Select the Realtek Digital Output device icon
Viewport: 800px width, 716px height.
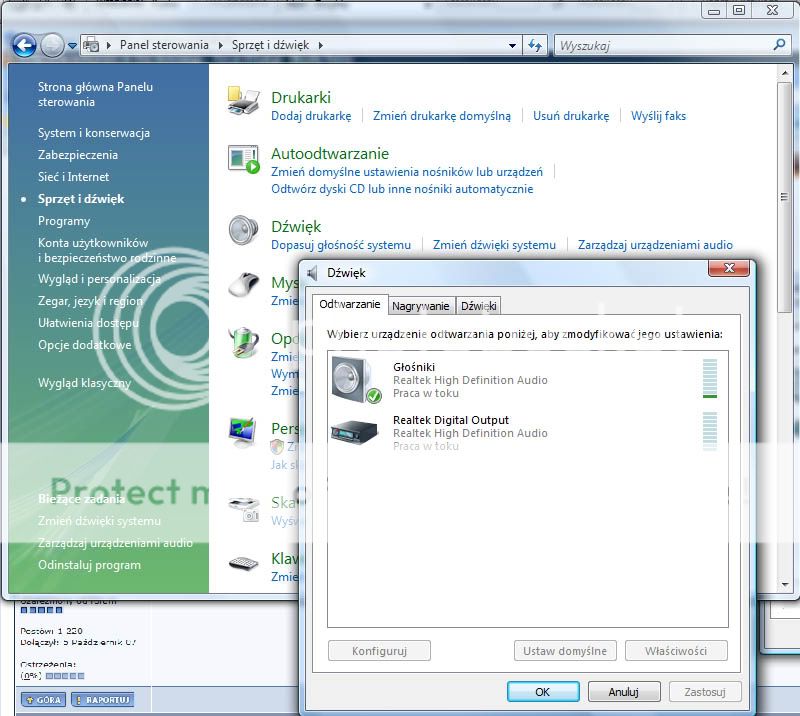(x=356, y=432)
